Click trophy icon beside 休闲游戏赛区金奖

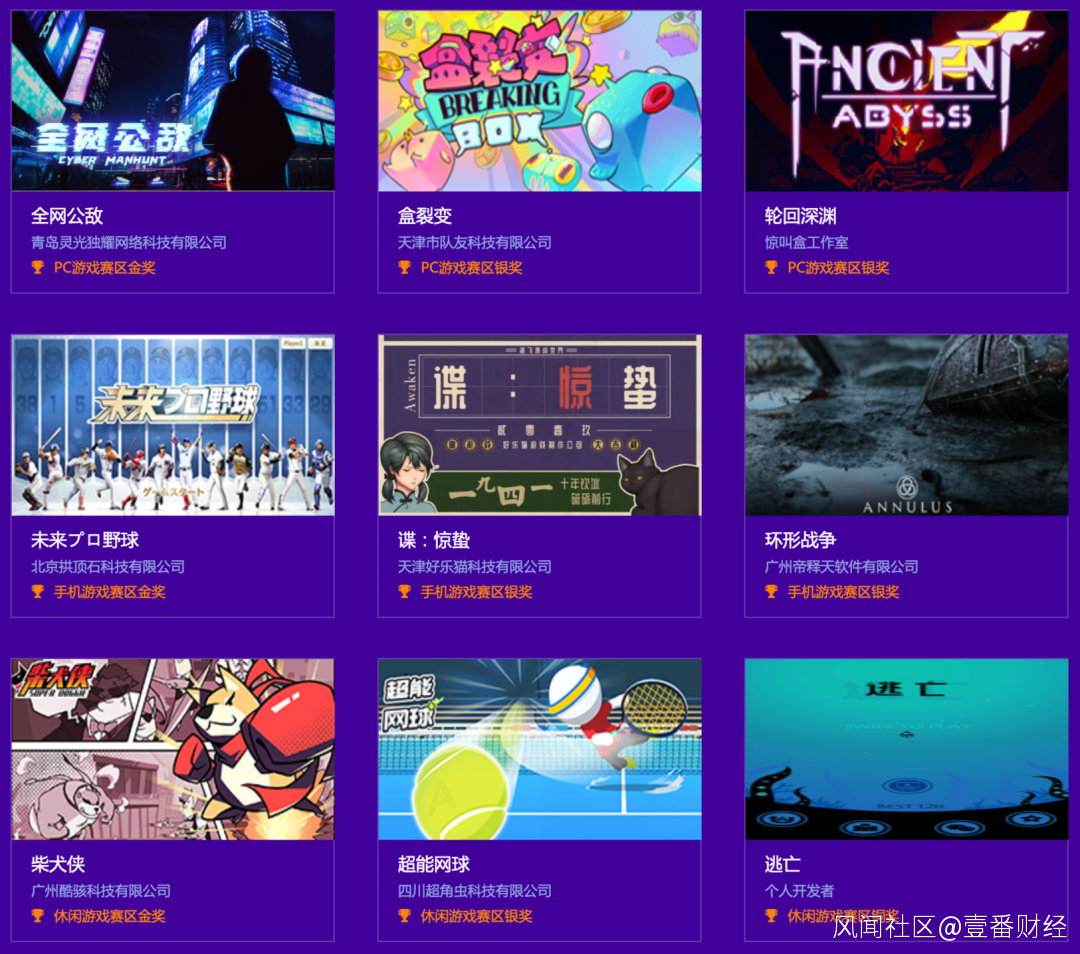pos(38,916)
